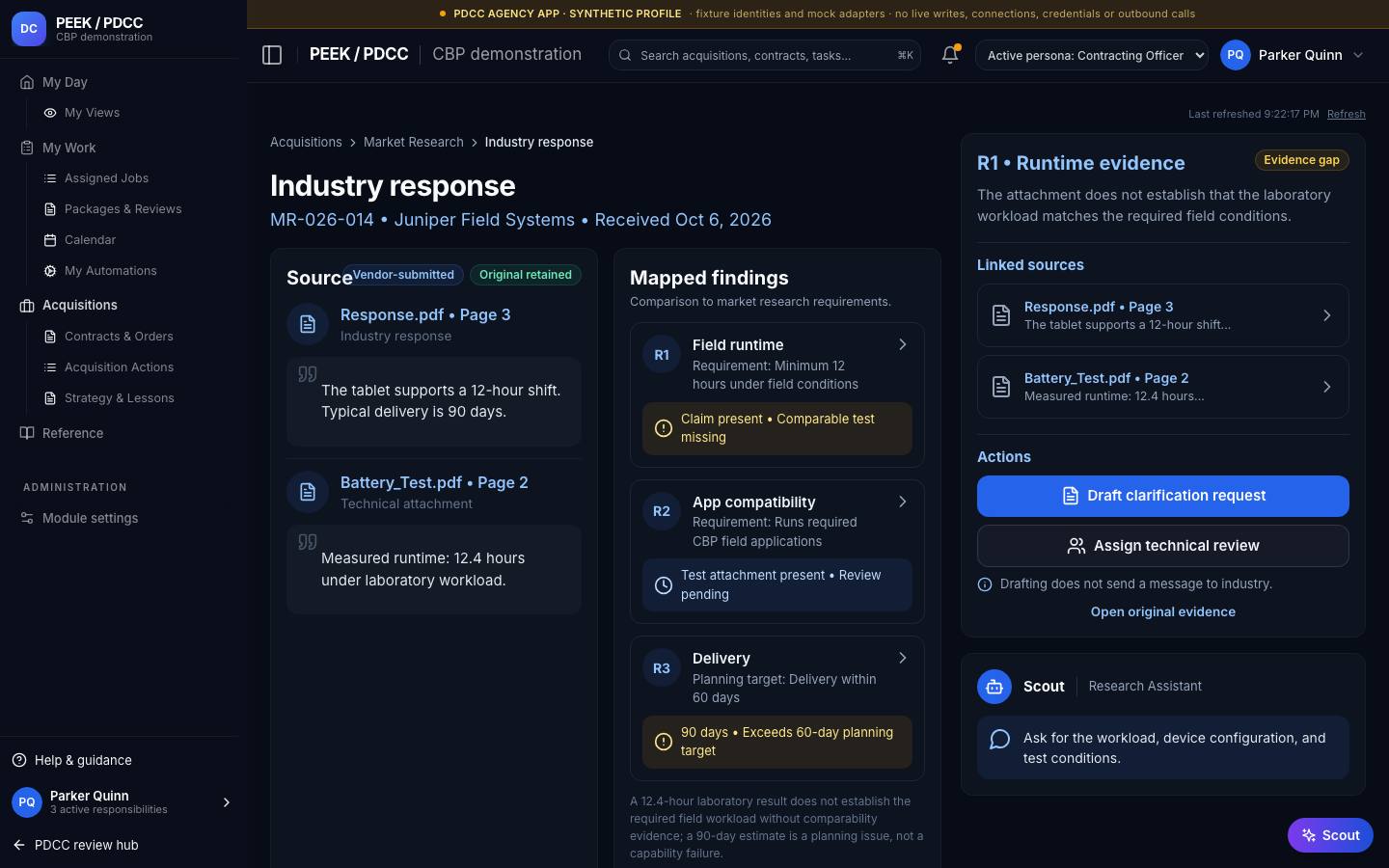Click the info icon beside drafting note
This screenshot has width=1389, height=868.
pos(985,584)
